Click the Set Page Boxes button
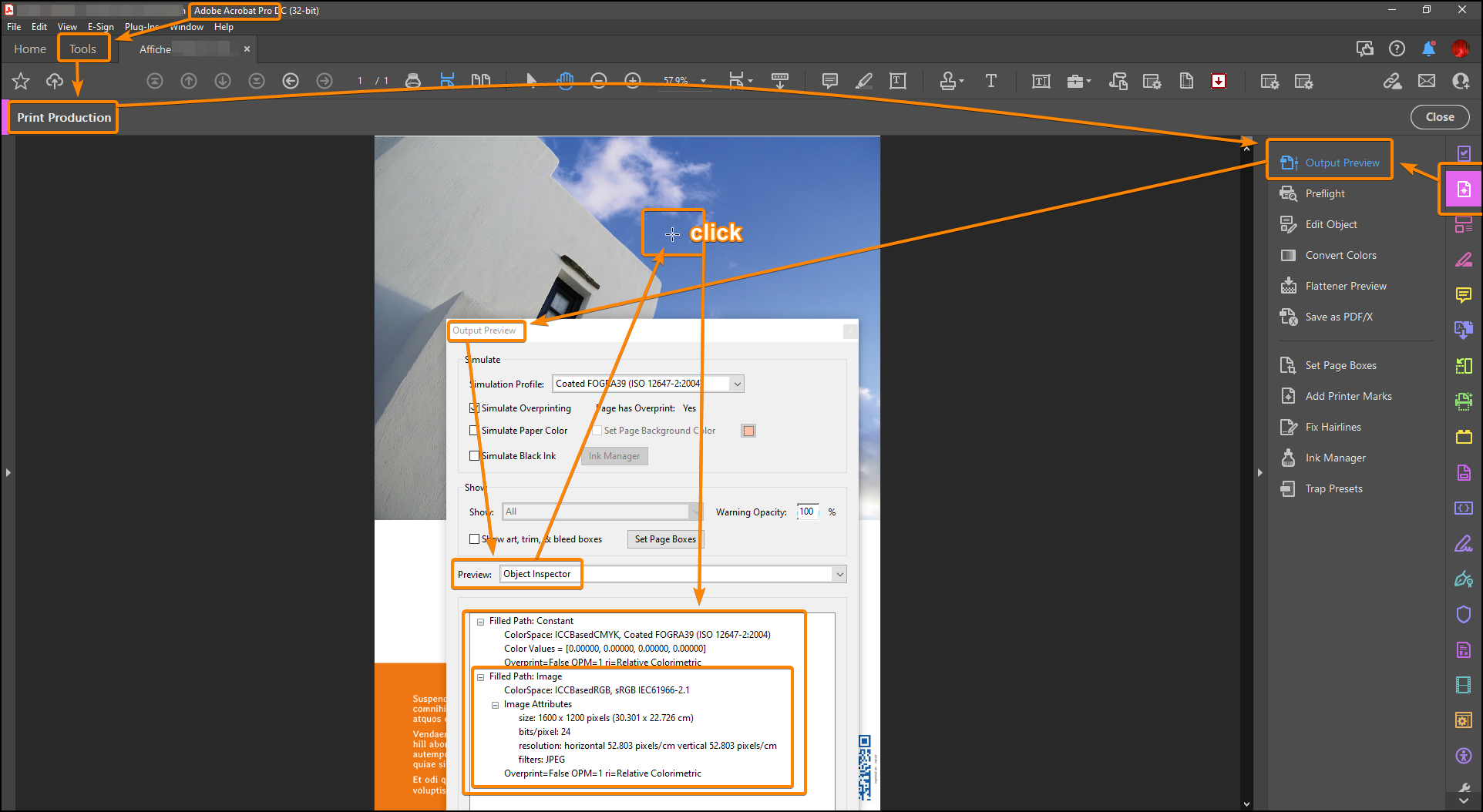 (x=664, y=539)
